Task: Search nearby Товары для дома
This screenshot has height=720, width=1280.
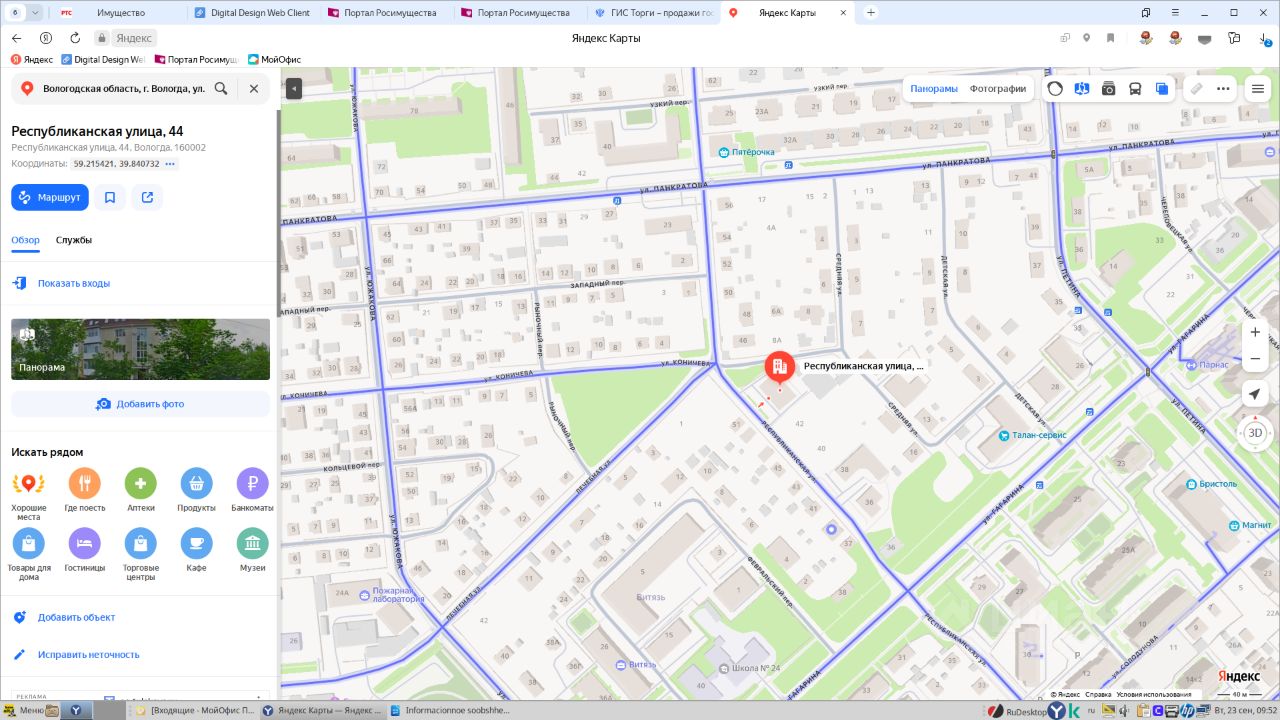Action: (28, 555)
